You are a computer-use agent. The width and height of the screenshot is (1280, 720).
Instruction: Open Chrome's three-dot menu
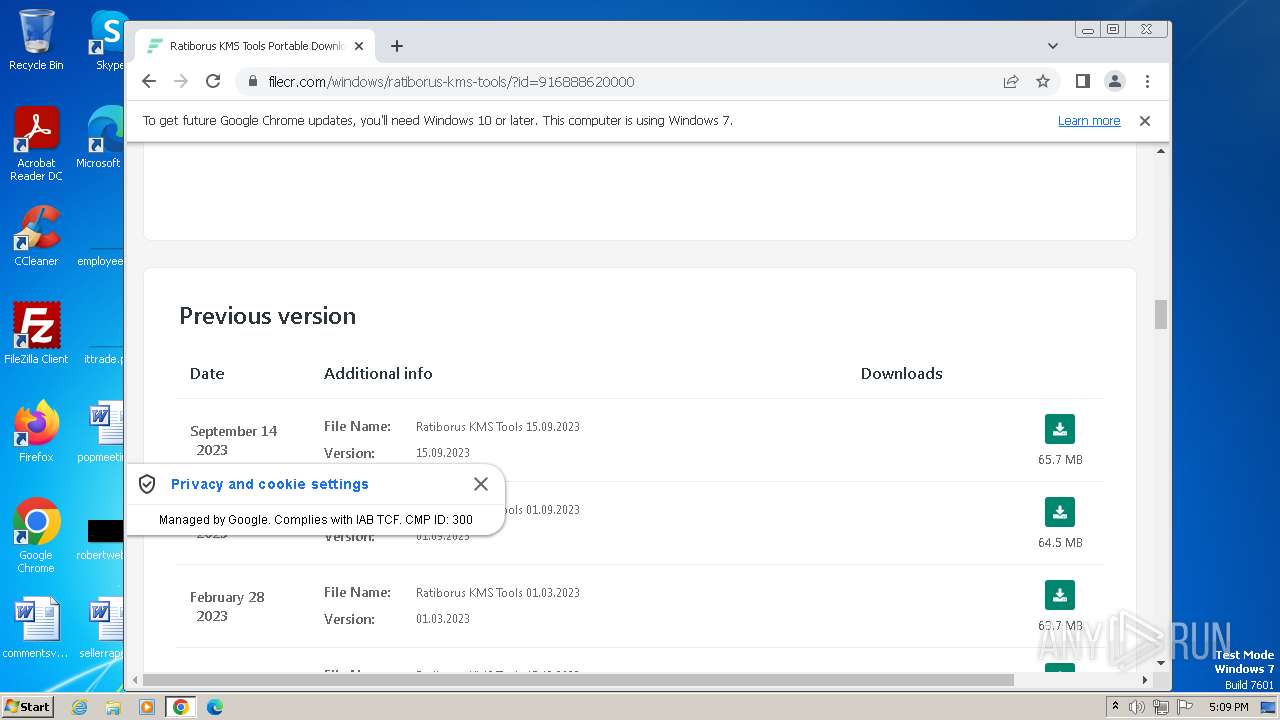[1147, 81]
